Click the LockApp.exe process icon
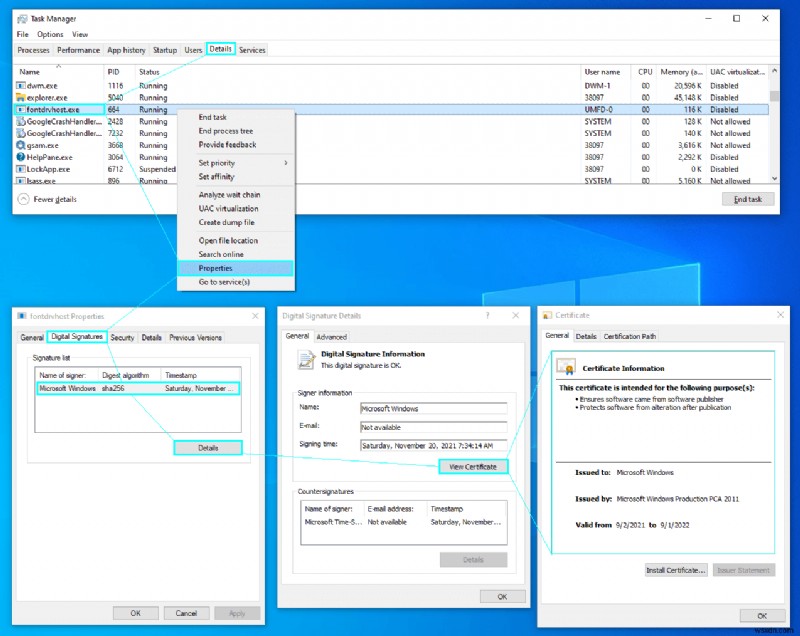 tap(21, 170)
